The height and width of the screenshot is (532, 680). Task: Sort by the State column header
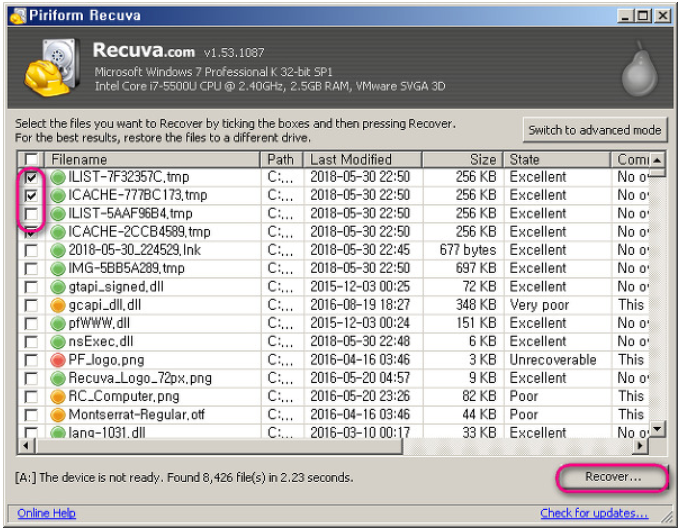coord(557,160)
